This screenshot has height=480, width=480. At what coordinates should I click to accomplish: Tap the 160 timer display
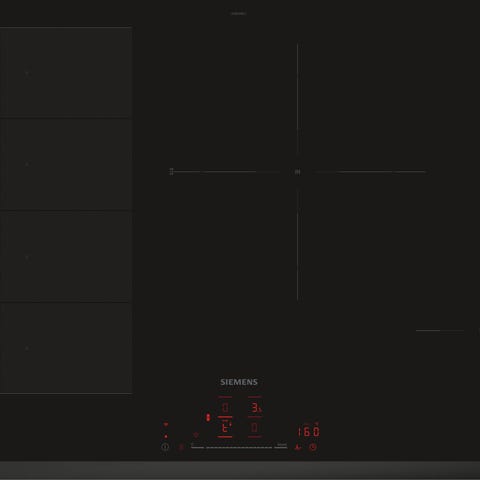[309, 432]
